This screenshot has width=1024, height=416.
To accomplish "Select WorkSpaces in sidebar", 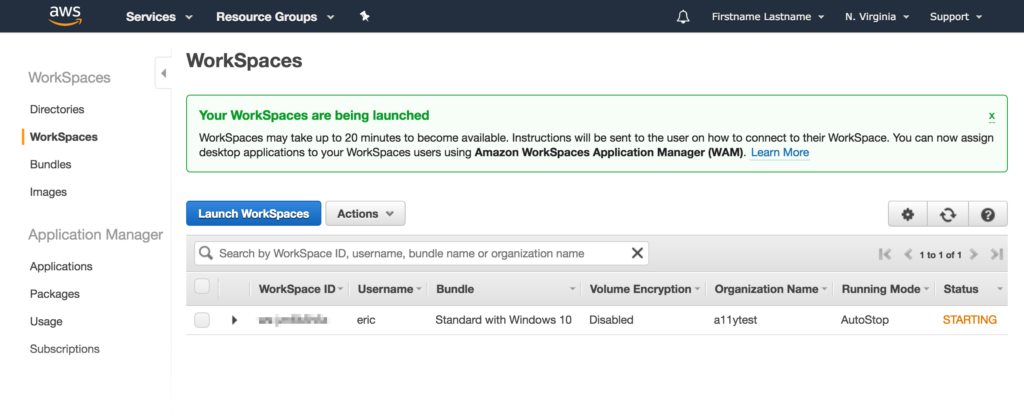I will tap(63, 137).
